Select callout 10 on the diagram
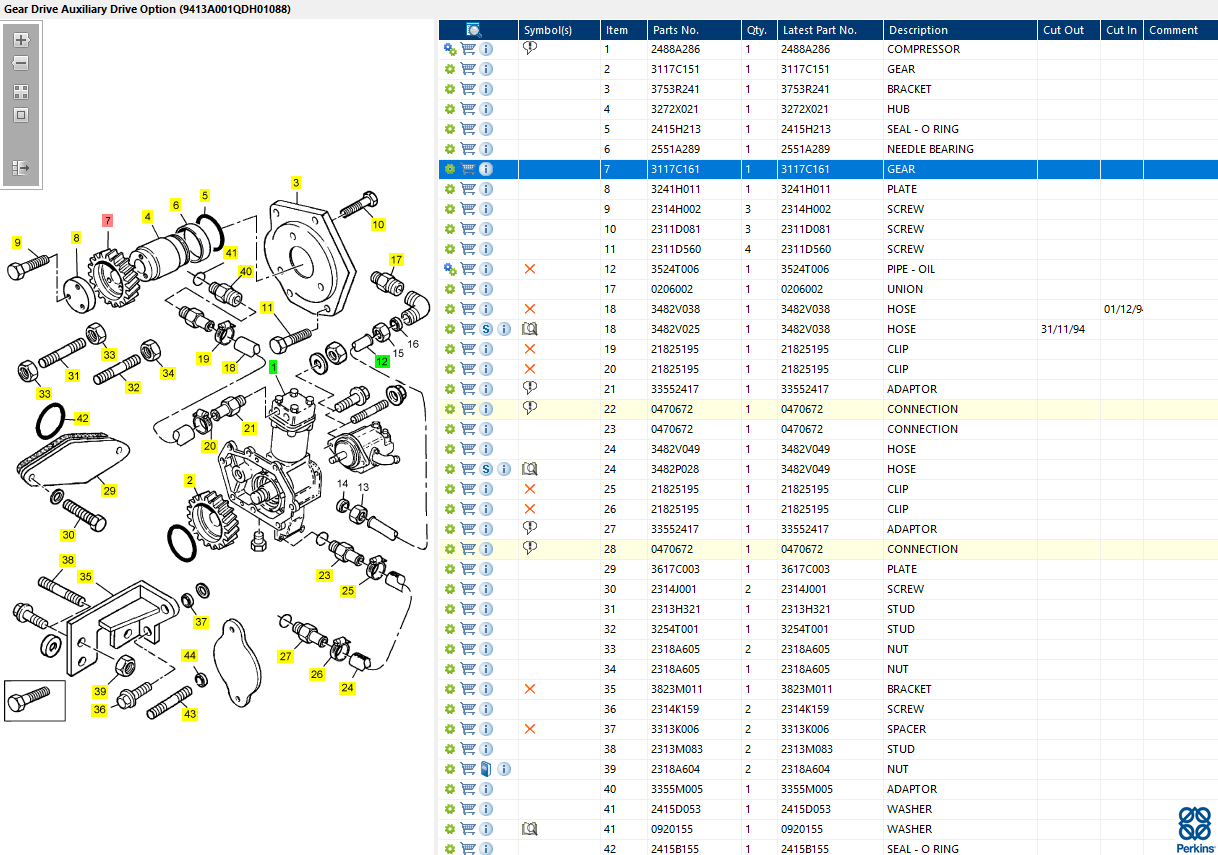Image resolution: width=1218 pixels, height=855 pixels. tap(378, 225)
